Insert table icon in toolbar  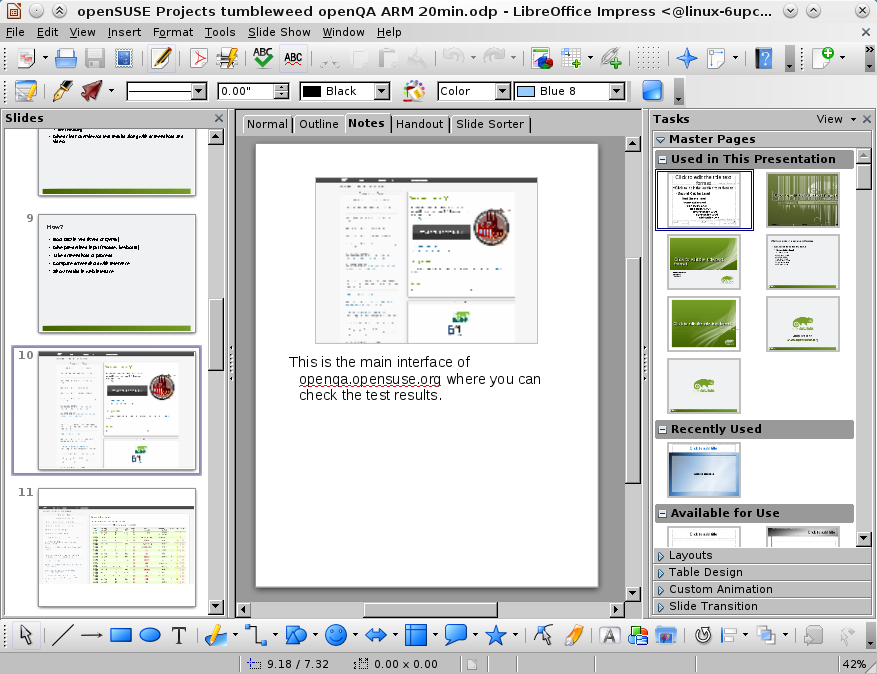point(571,58)
